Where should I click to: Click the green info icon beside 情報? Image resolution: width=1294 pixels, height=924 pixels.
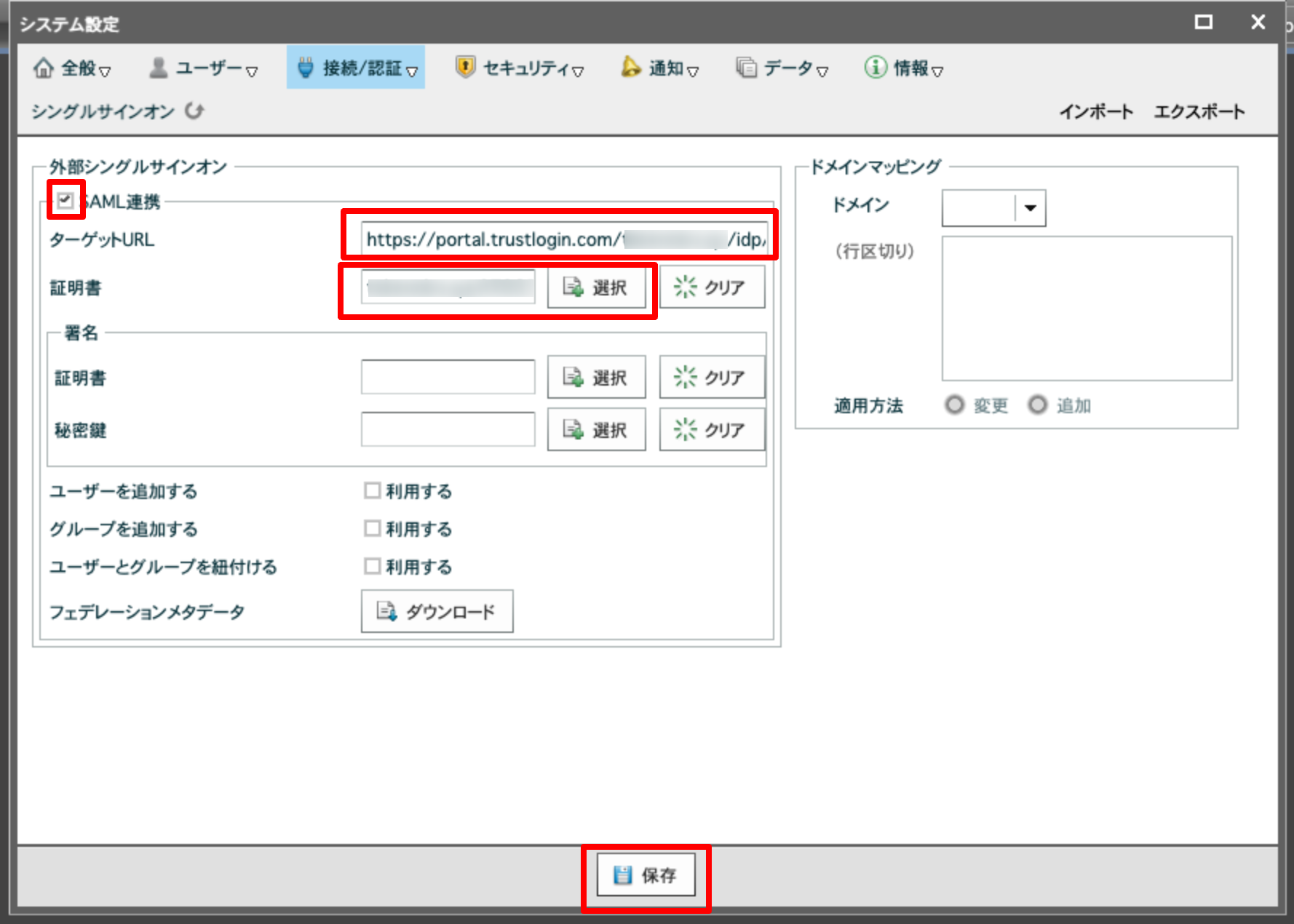coord(876,67)
